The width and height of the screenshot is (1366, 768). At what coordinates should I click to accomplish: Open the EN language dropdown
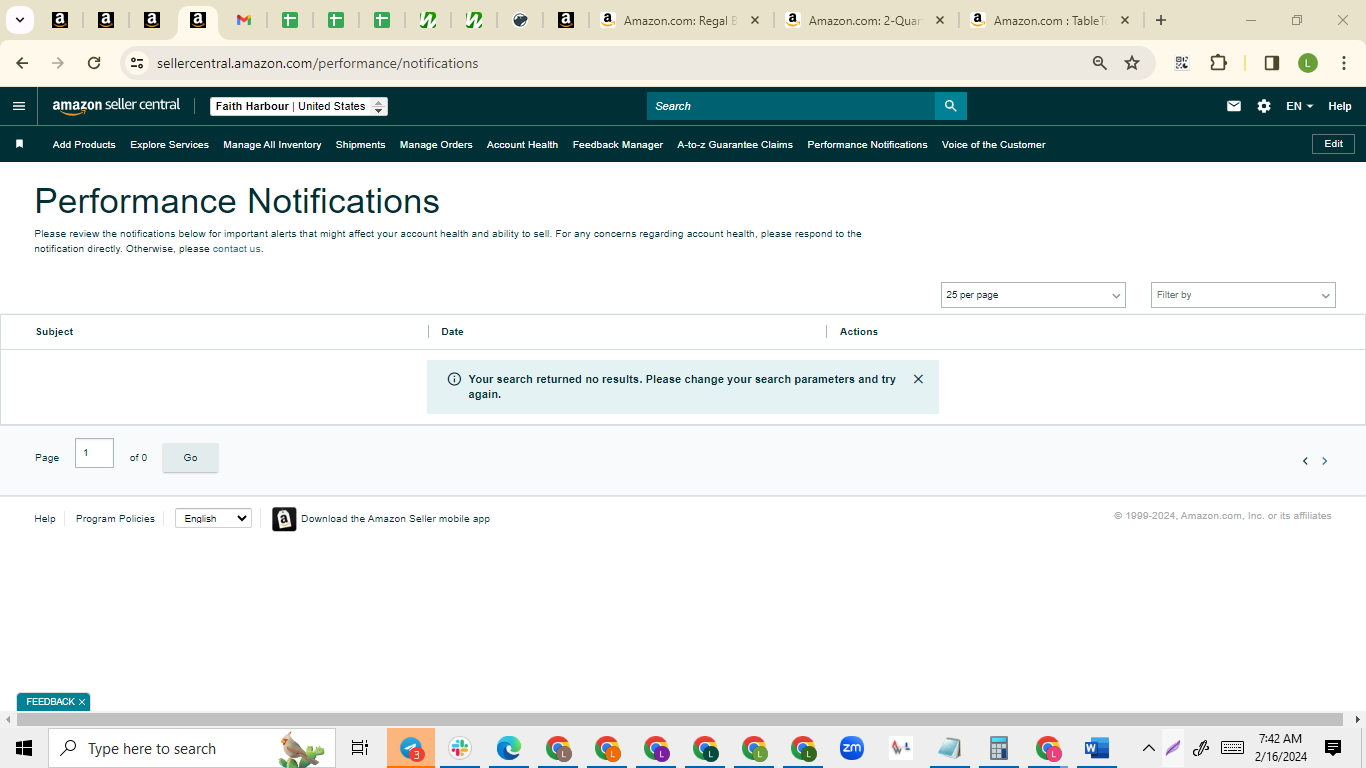[x=1299, y=106]
